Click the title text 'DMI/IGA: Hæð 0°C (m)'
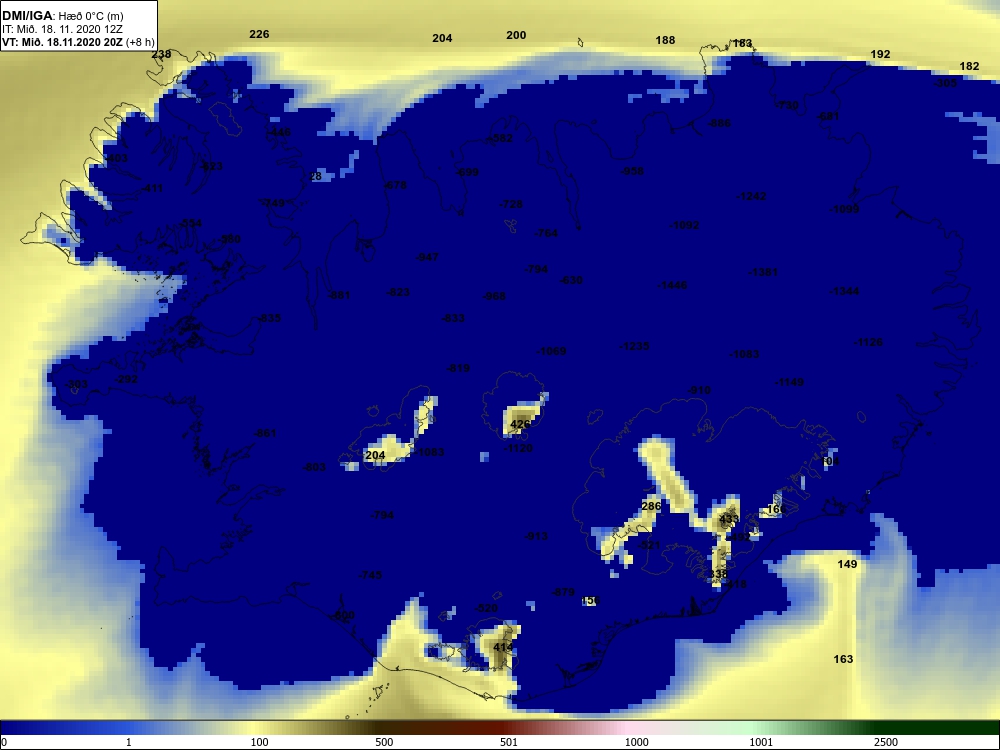This screenshot has width=1000, height=750. pyautogui.click(x=63, y=15)
